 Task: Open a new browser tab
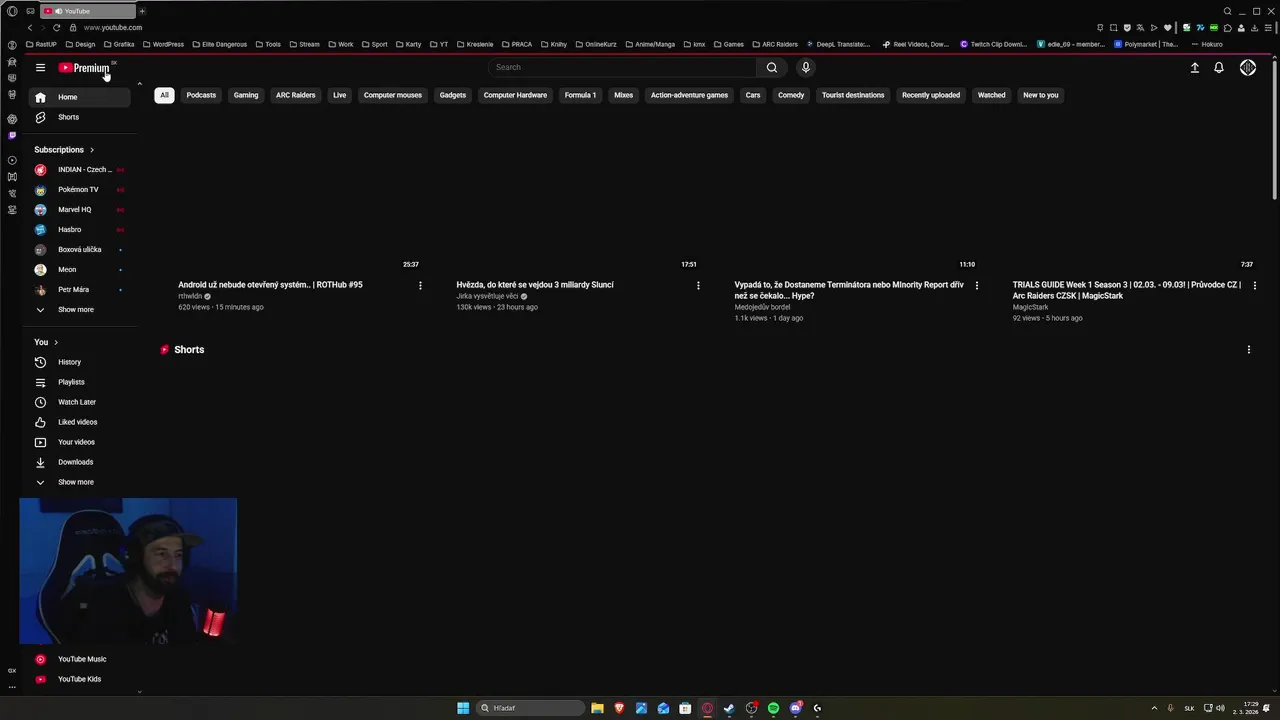142,11
